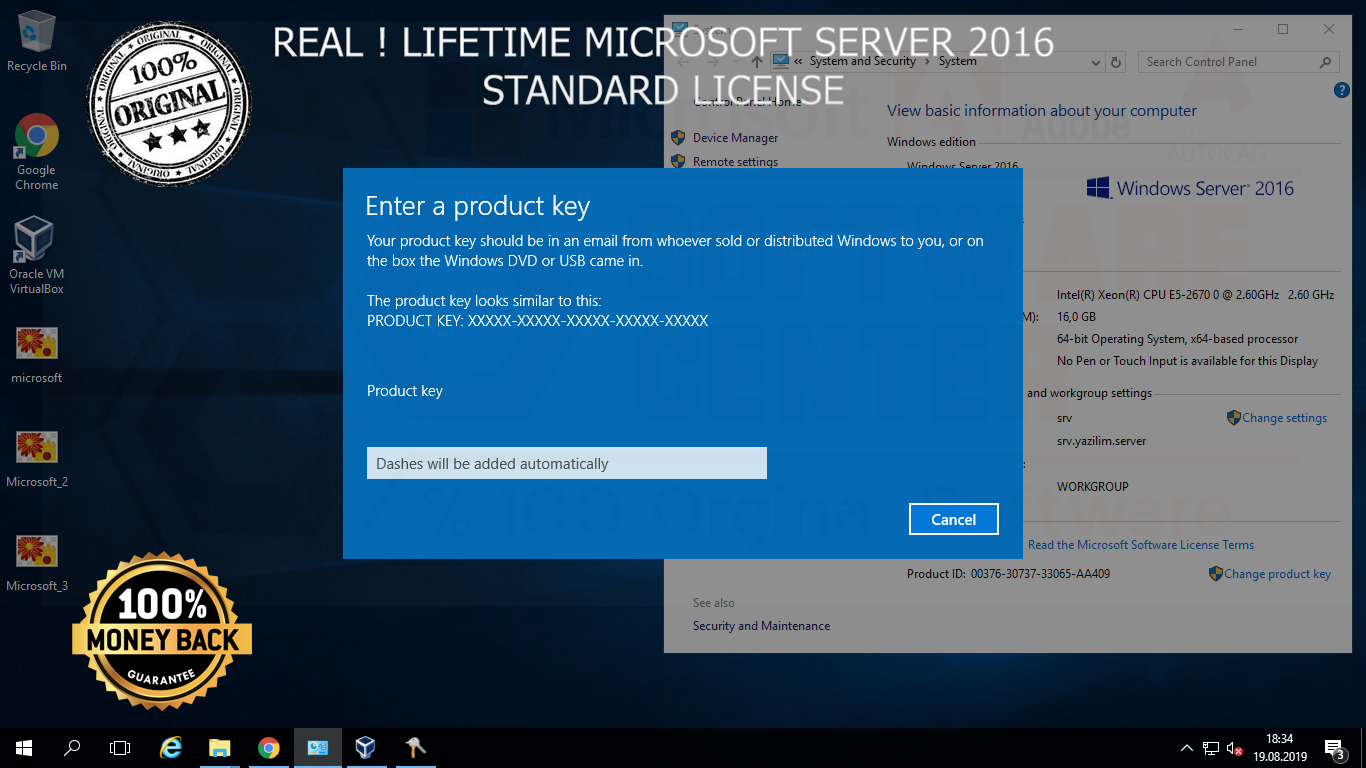Click the Windows Server 2016 logo

coord(1190,188)
